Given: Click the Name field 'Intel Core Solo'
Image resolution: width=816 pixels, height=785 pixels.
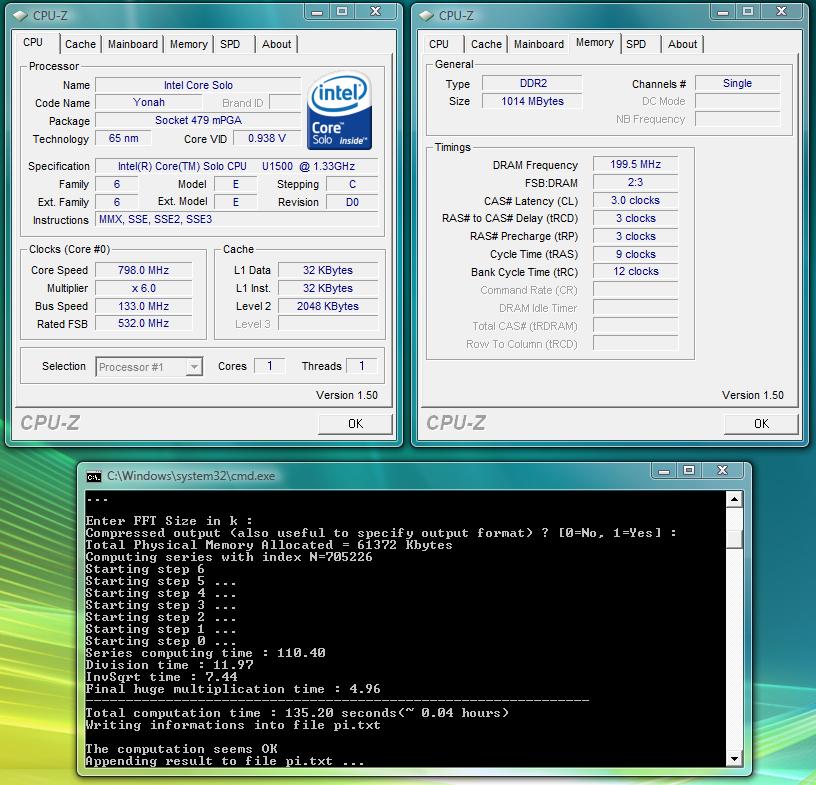Looking at the screenshot, I should tap(198, 85).
